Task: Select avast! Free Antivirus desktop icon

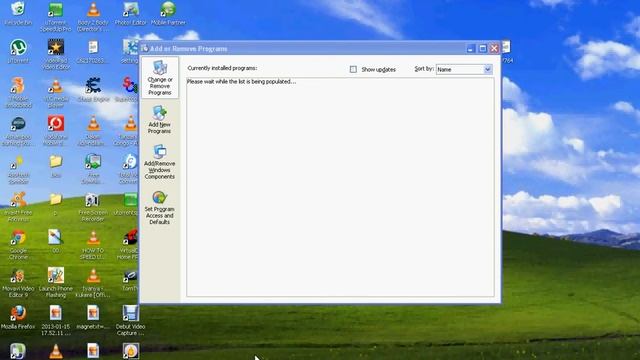Action: point(18,207)
